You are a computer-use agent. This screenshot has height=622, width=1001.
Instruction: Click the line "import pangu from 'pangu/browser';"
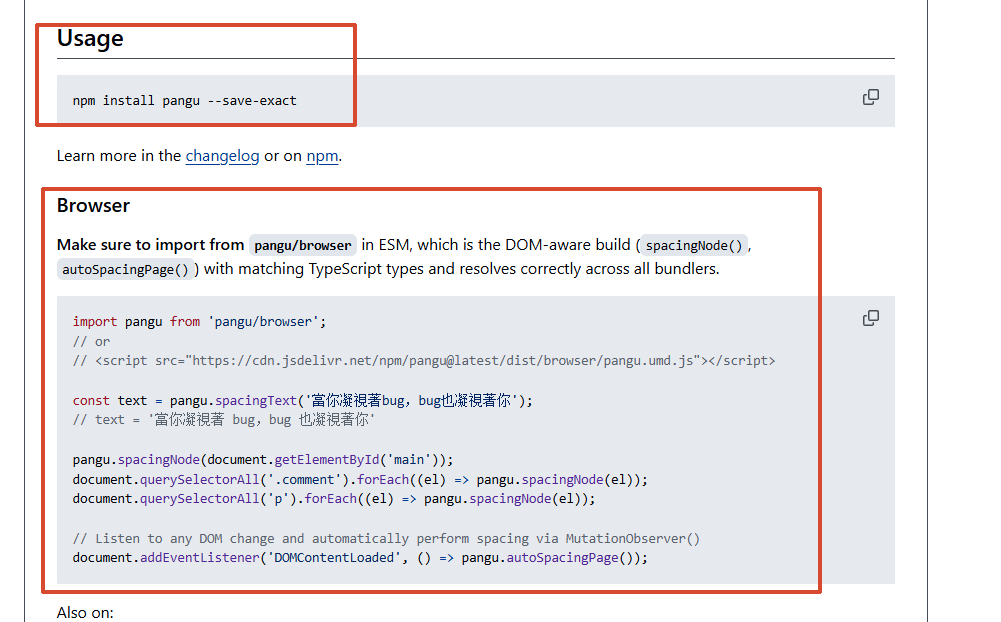[x=199, y=322]
